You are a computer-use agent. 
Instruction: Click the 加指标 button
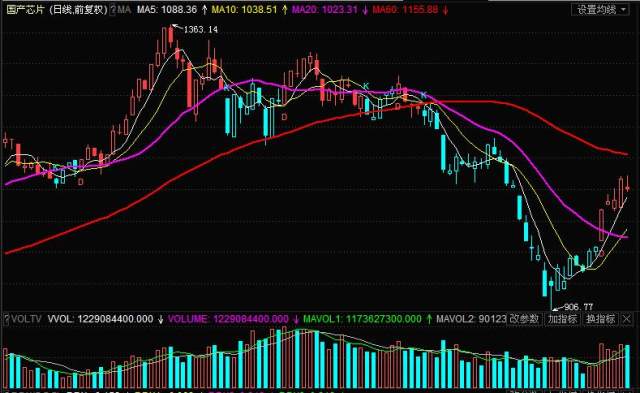tap(562, 319)
